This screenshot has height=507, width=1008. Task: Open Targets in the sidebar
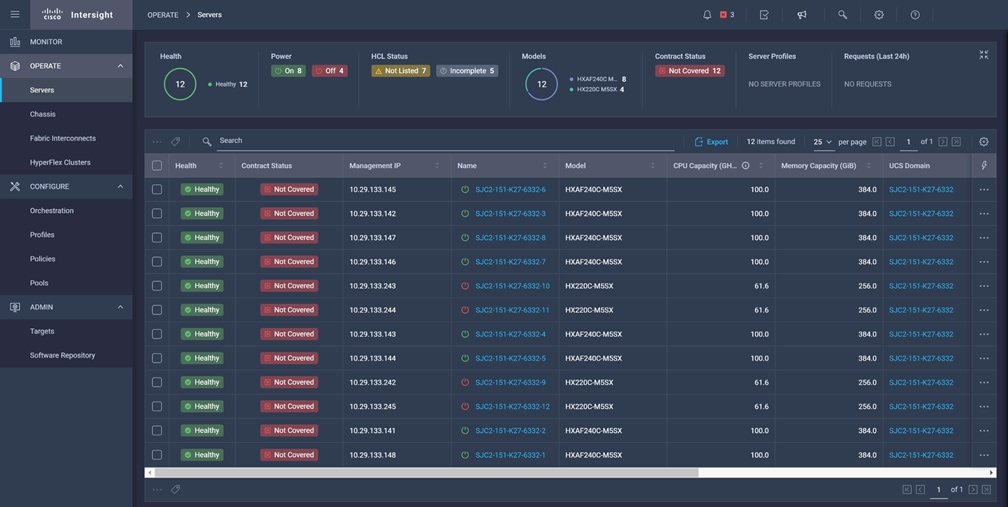point(66,331)
